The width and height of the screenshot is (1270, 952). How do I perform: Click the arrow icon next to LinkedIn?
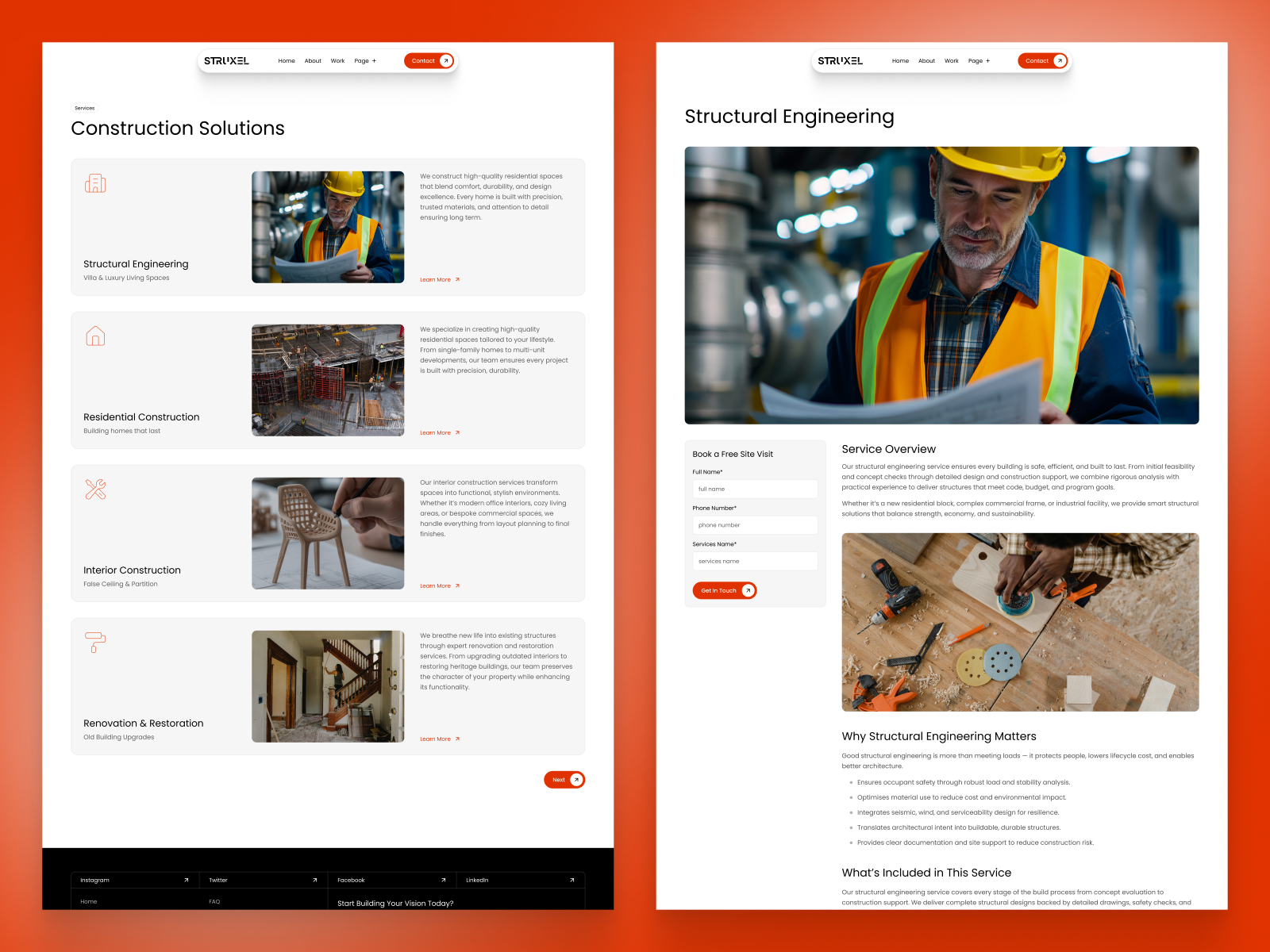572,880
